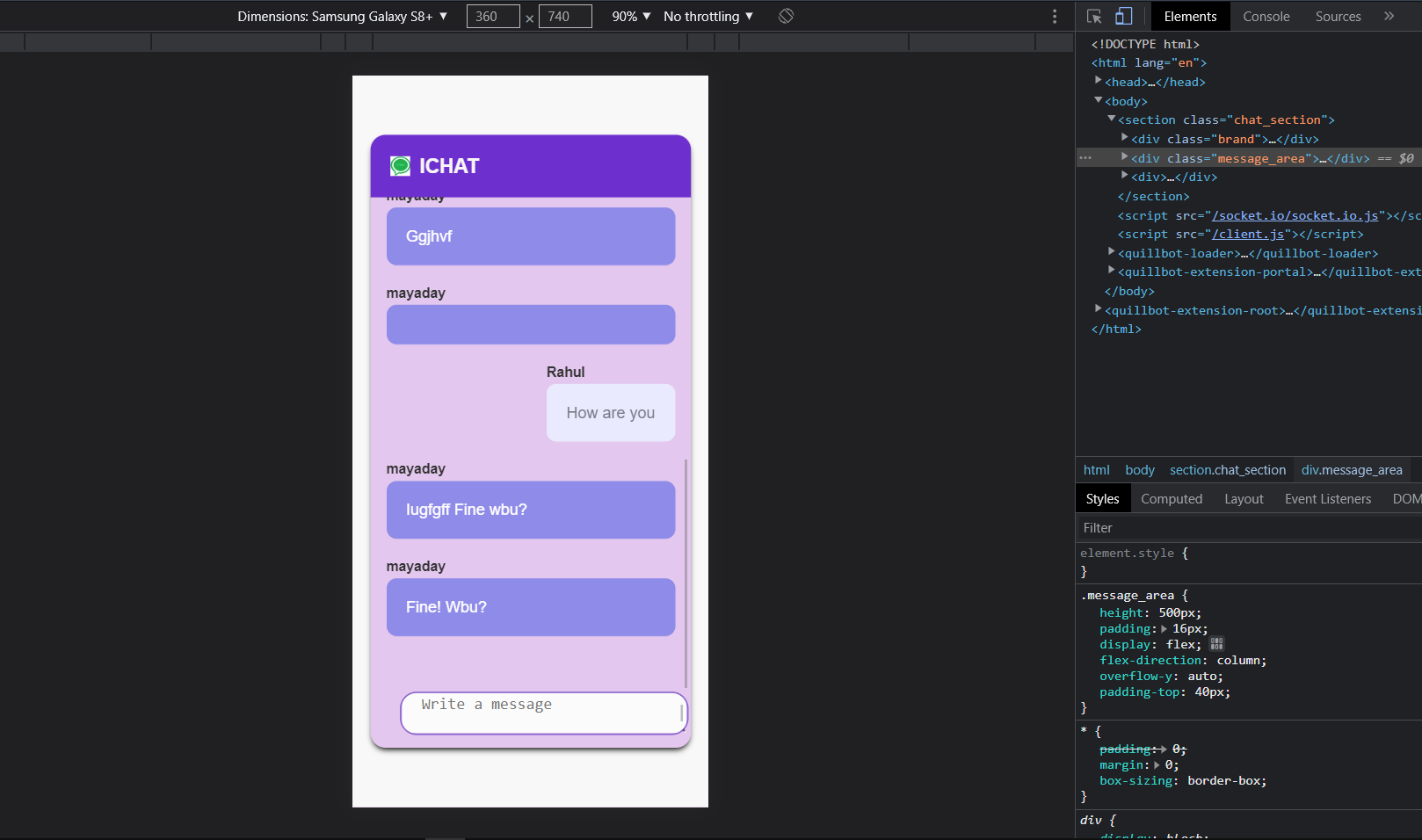Expand the quillbot-loader node
Image resolution: width=1422 pixels, height=840 pixels.
point(1111,252)
